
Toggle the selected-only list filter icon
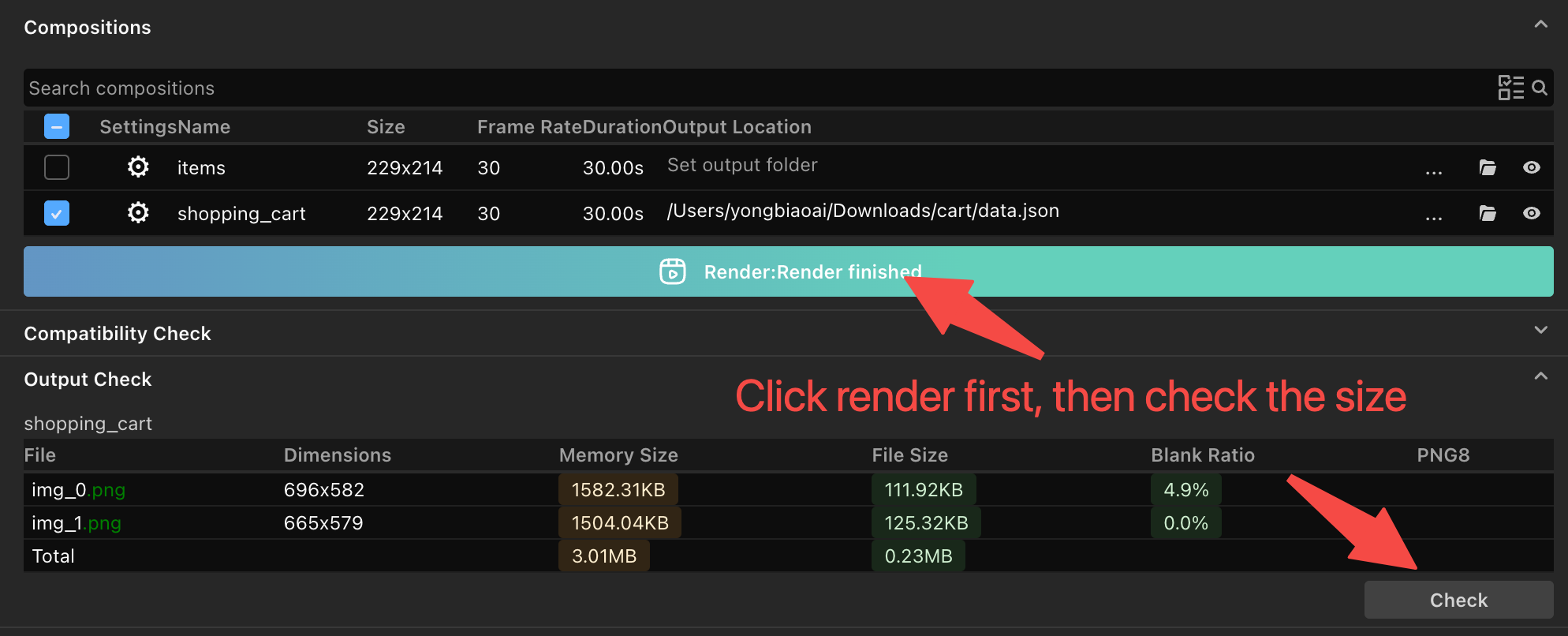1510,88
